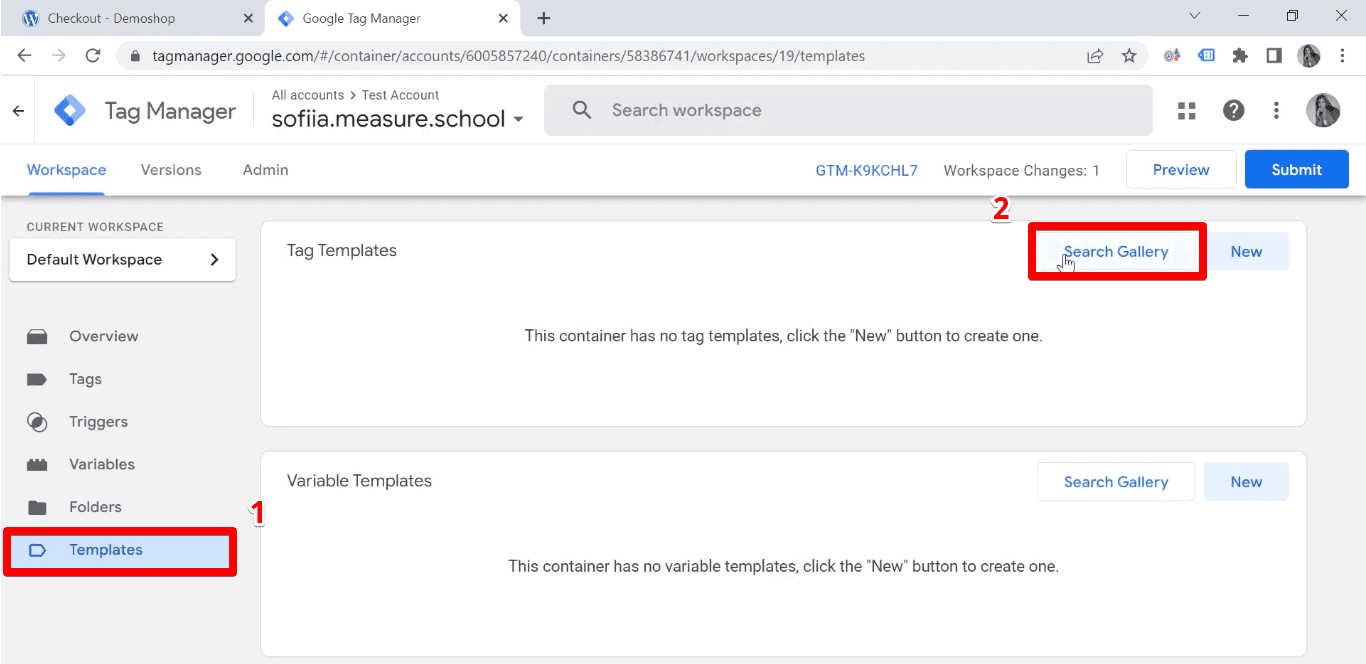1366x664 pixels.
Task: Switch to the Versions tab
Action: point(170,169)
